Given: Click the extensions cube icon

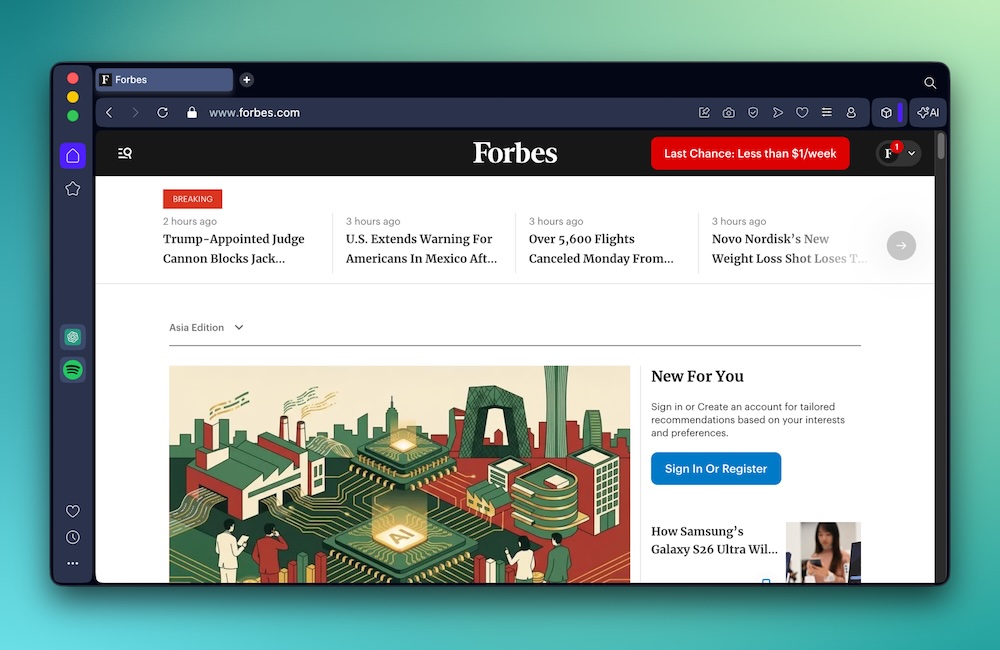Looking at the screenshot, I should coord(886,113).
